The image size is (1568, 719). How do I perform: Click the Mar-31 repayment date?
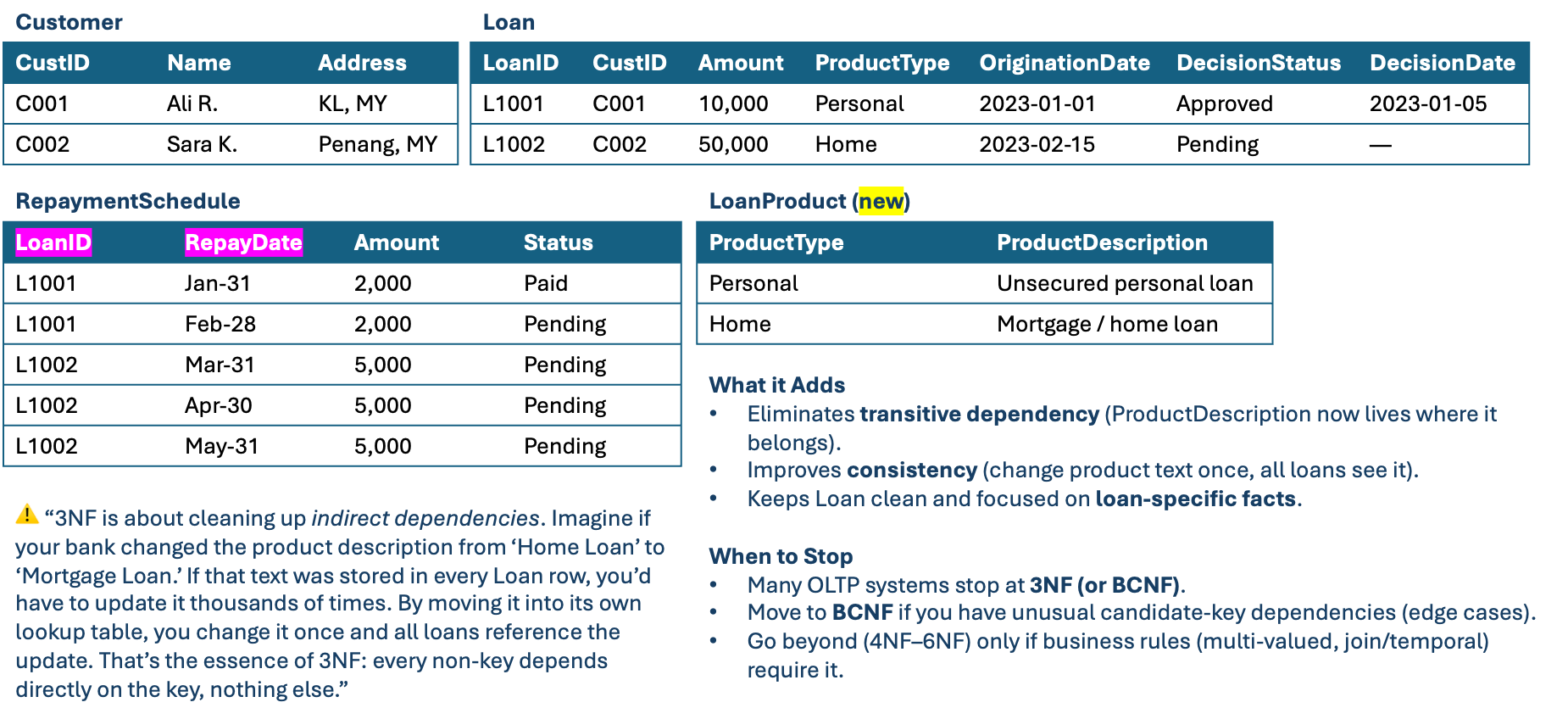pyautogui.click(x=220, y=365)
